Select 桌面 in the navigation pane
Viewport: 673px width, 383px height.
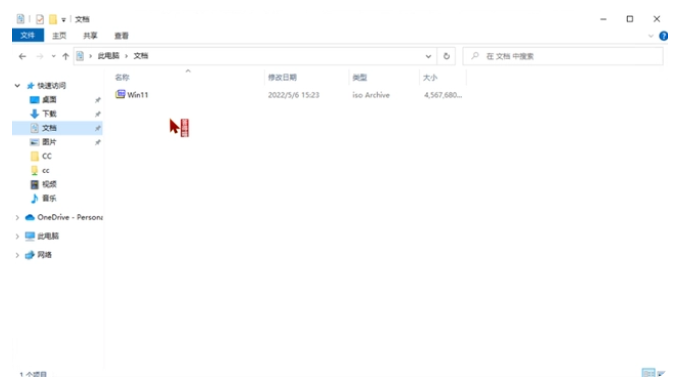pos(49,100)
